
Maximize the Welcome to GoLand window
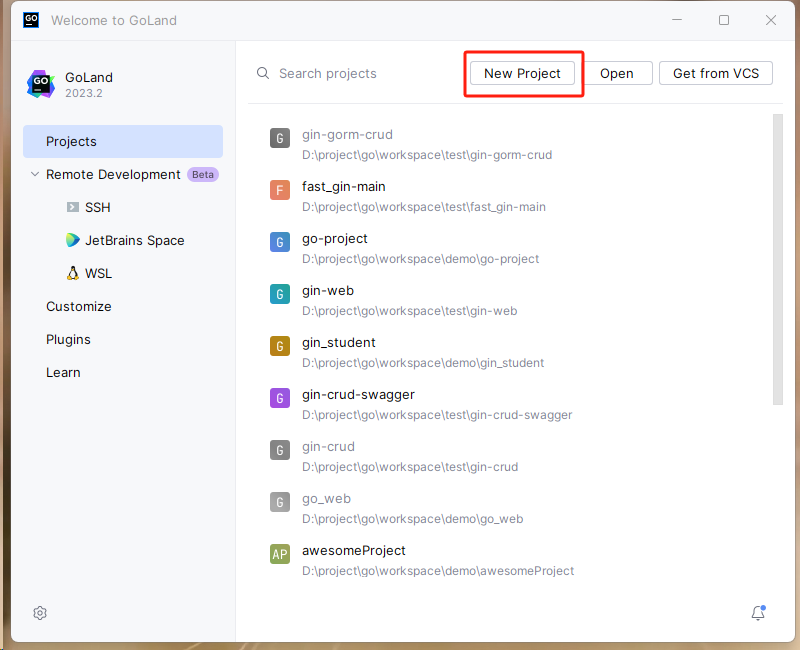tap(724, 20)
